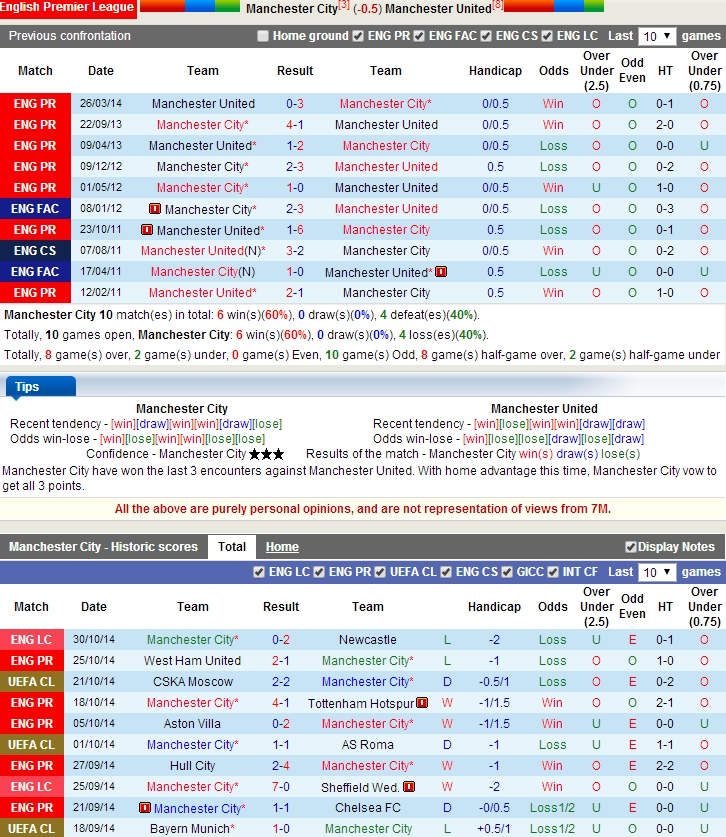Click red card icon beside Manchester United 23/10/11
This screenshot has width=726, height=837.
pyautogui.click(x=146, y=230)
